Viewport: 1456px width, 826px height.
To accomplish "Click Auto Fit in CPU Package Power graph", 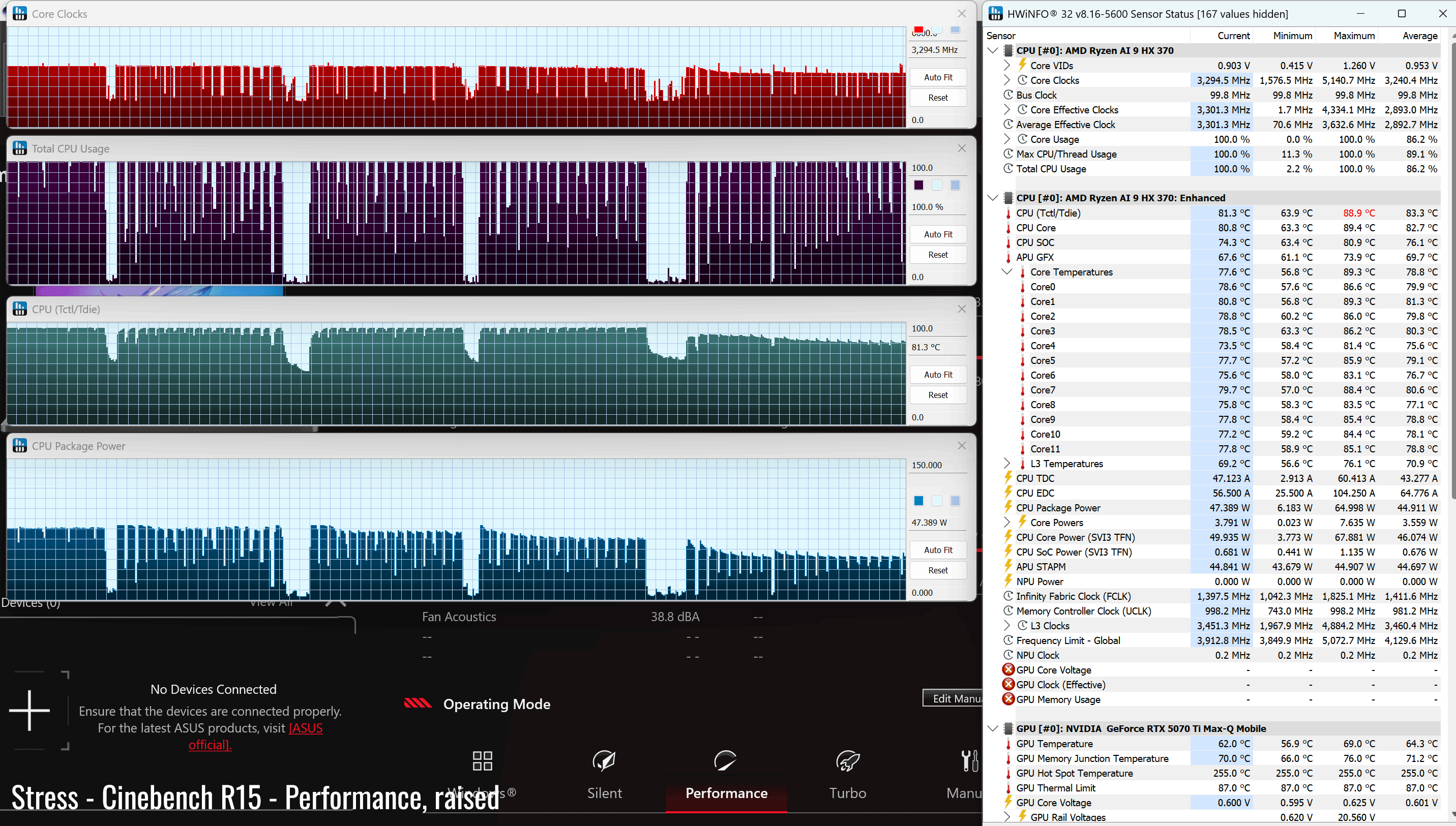I will tap(938, 549).
